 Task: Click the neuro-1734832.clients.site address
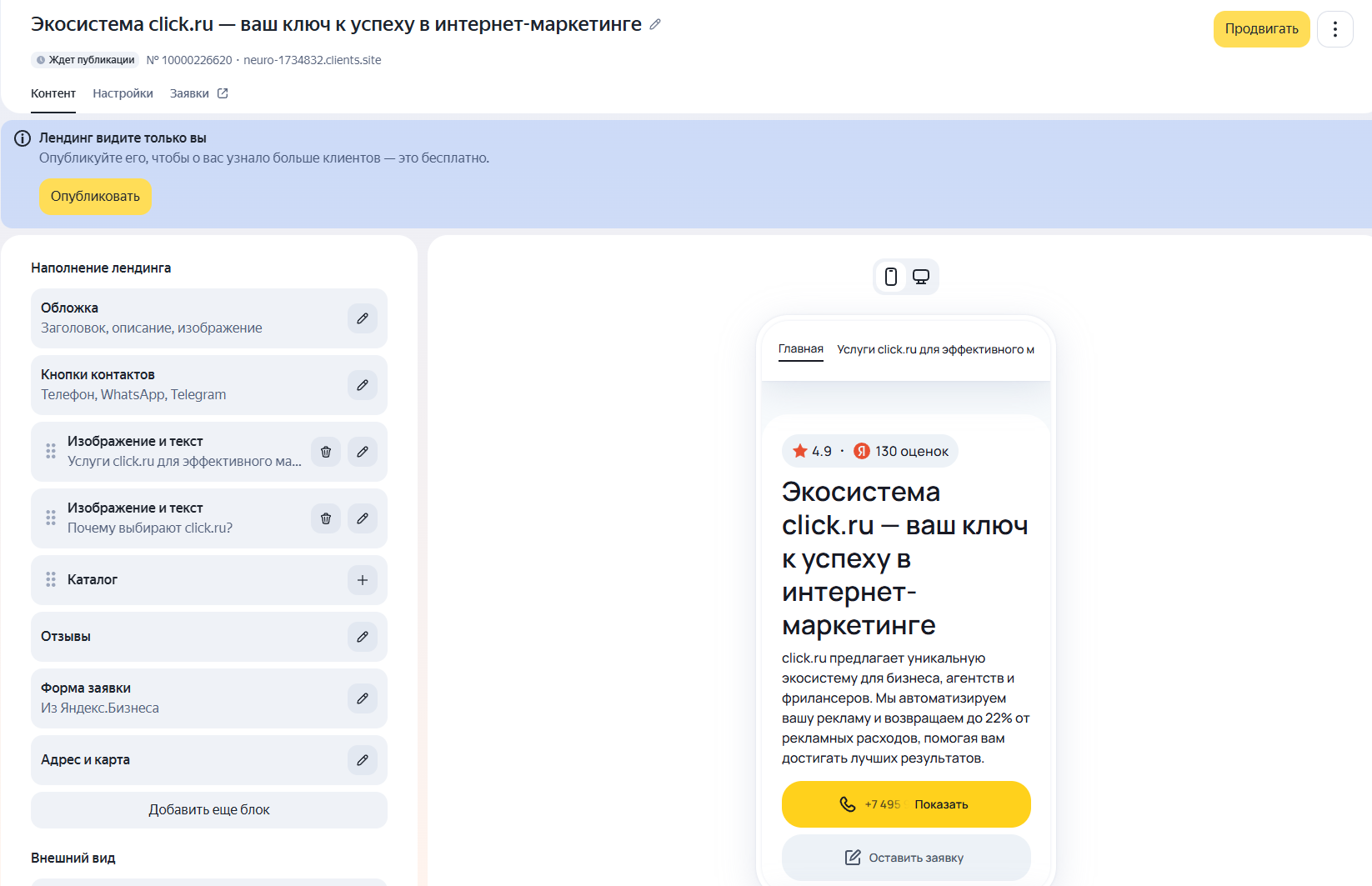click(x=313, y=60)
